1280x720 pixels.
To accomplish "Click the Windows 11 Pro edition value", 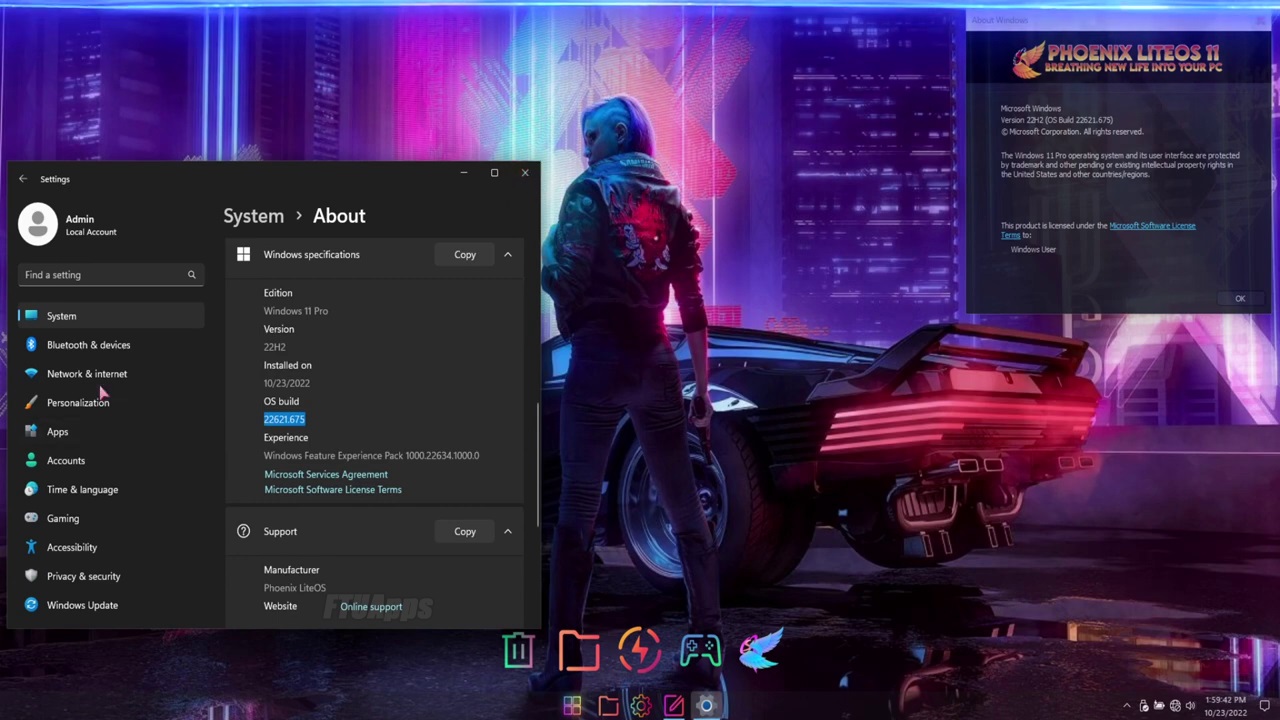I will [296, 311].
